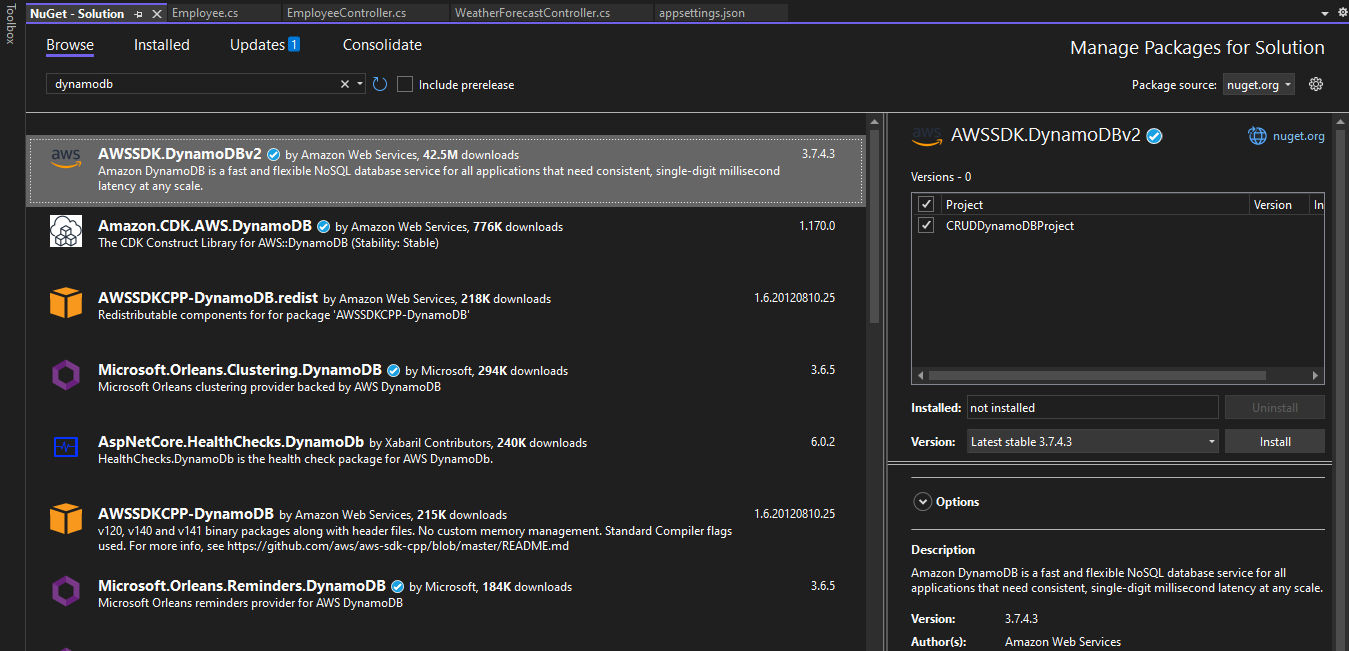Click version 1.170.0 in results list
The height and width of the screenshot is (651, 1349).
(x=817, y=226)
